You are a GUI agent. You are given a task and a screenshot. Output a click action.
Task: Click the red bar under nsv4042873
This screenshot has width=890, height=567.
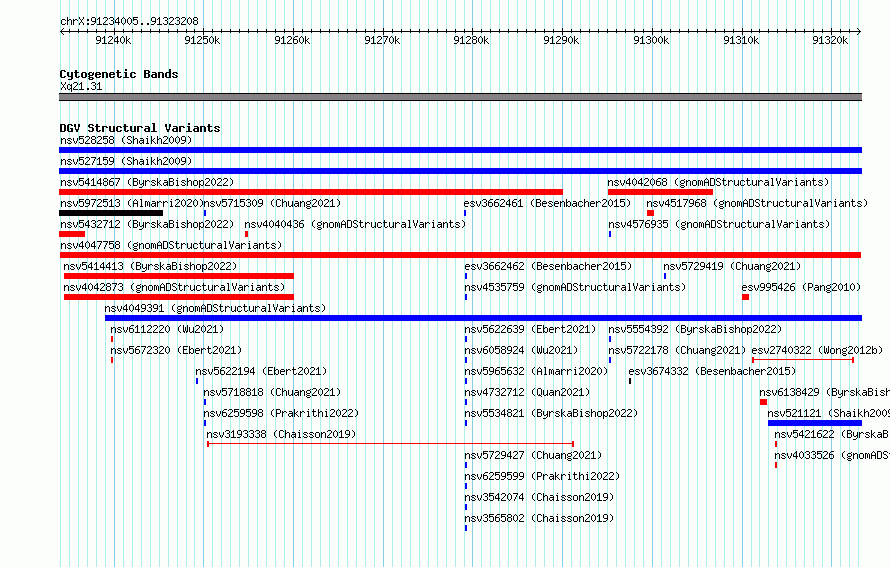(179, 297)
